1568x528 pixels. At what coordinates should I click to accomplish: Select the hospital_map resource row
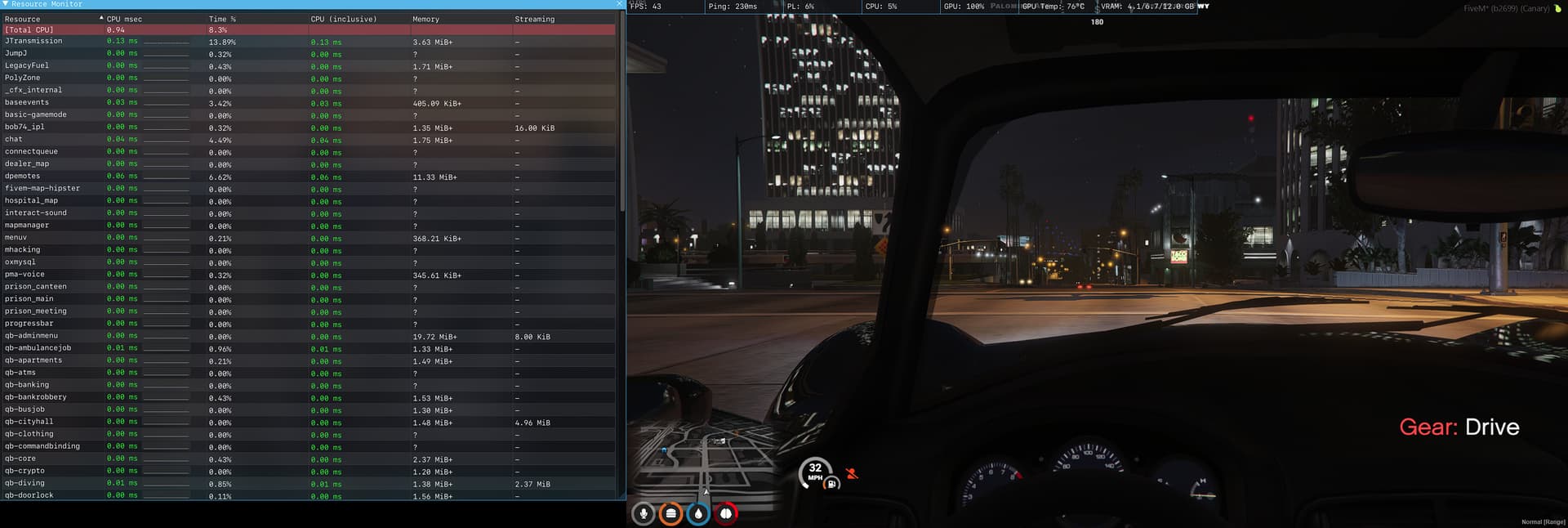[309, 201]
